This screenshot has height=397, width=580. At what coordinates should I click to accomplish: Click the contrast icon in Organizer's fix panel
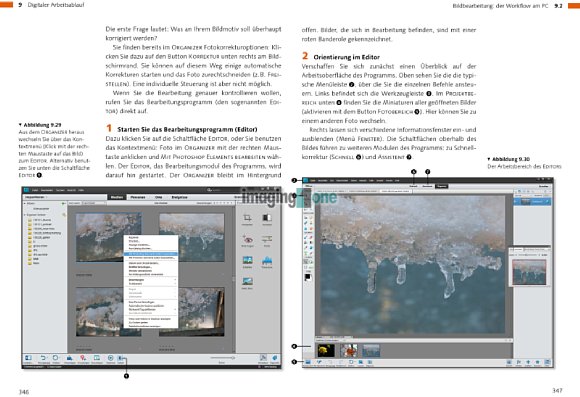point(267,218)
